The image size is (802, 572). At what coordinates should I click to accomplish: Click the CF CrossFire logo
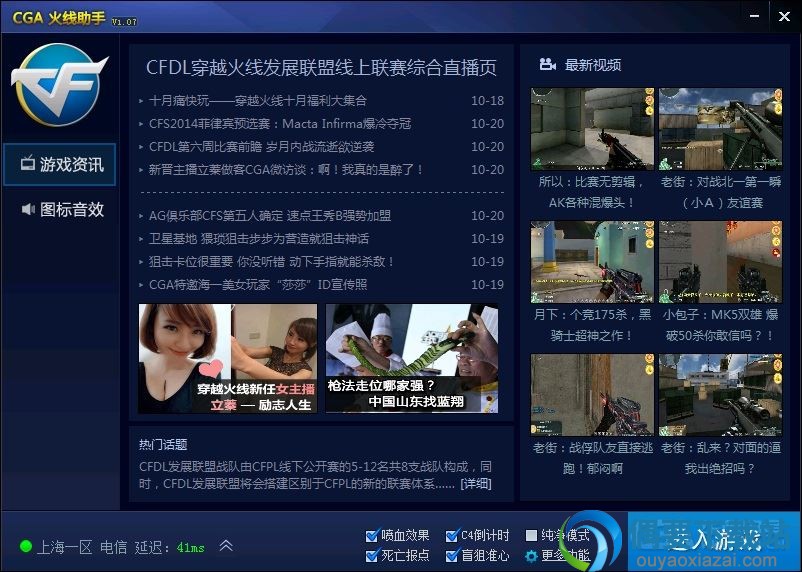pos(59,85)
